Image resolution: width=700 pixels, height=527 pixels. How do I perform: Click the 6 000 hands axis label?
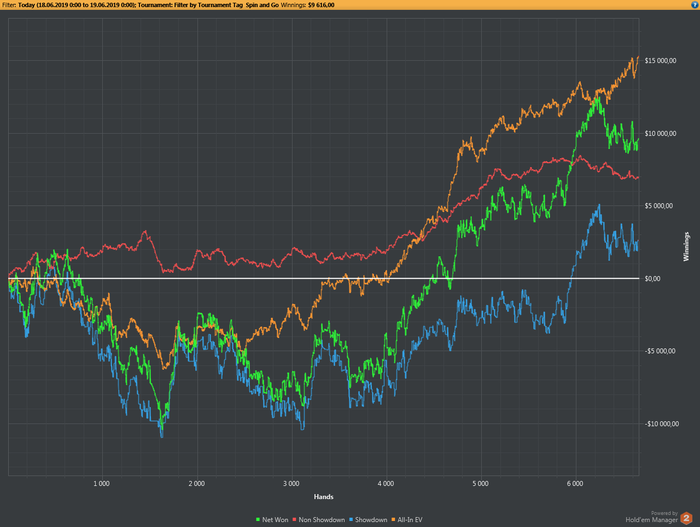575,484
